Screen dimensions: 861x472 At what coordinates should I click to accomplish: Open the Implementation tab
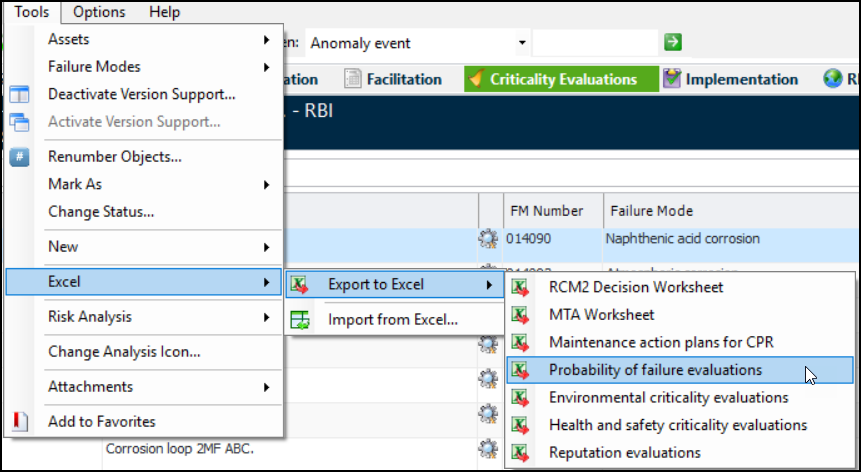(x=740, y=79)
